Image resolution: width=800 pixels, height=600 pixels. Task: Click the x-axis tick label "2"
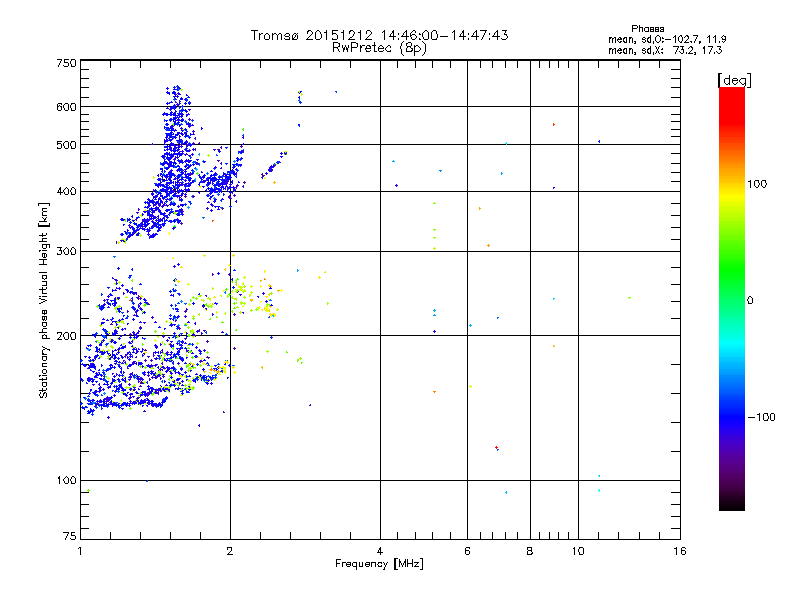coord(230,551)
